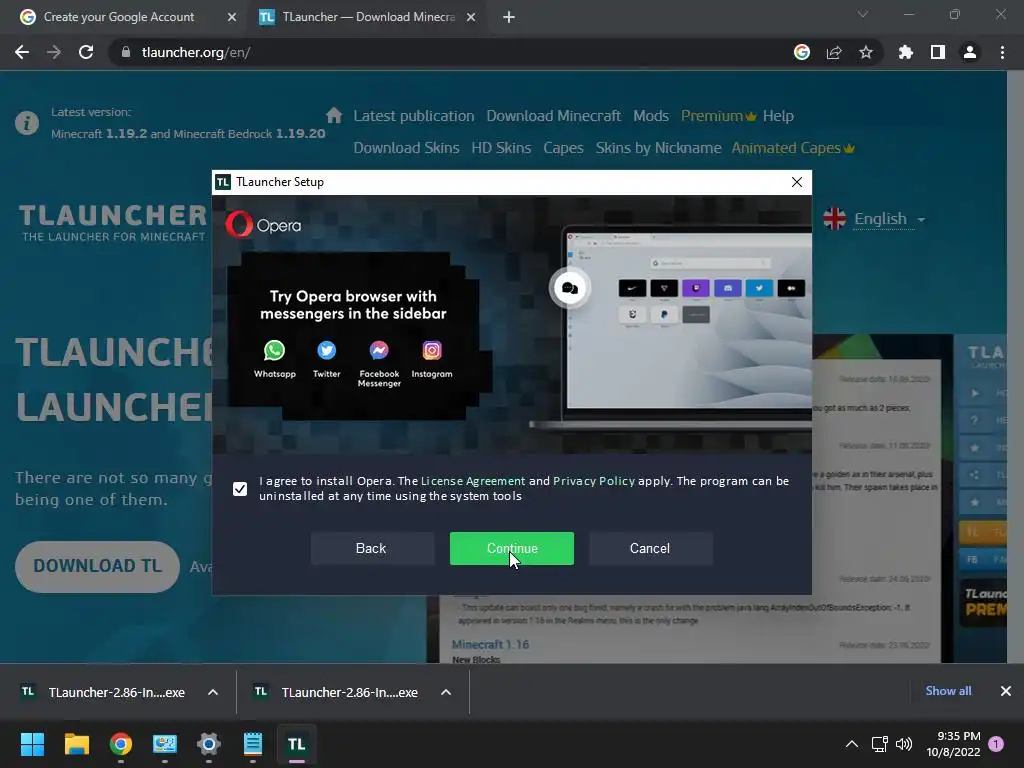Toggle the Chrome side panel icon
The image size is (1024, 768).
[938, 52]
